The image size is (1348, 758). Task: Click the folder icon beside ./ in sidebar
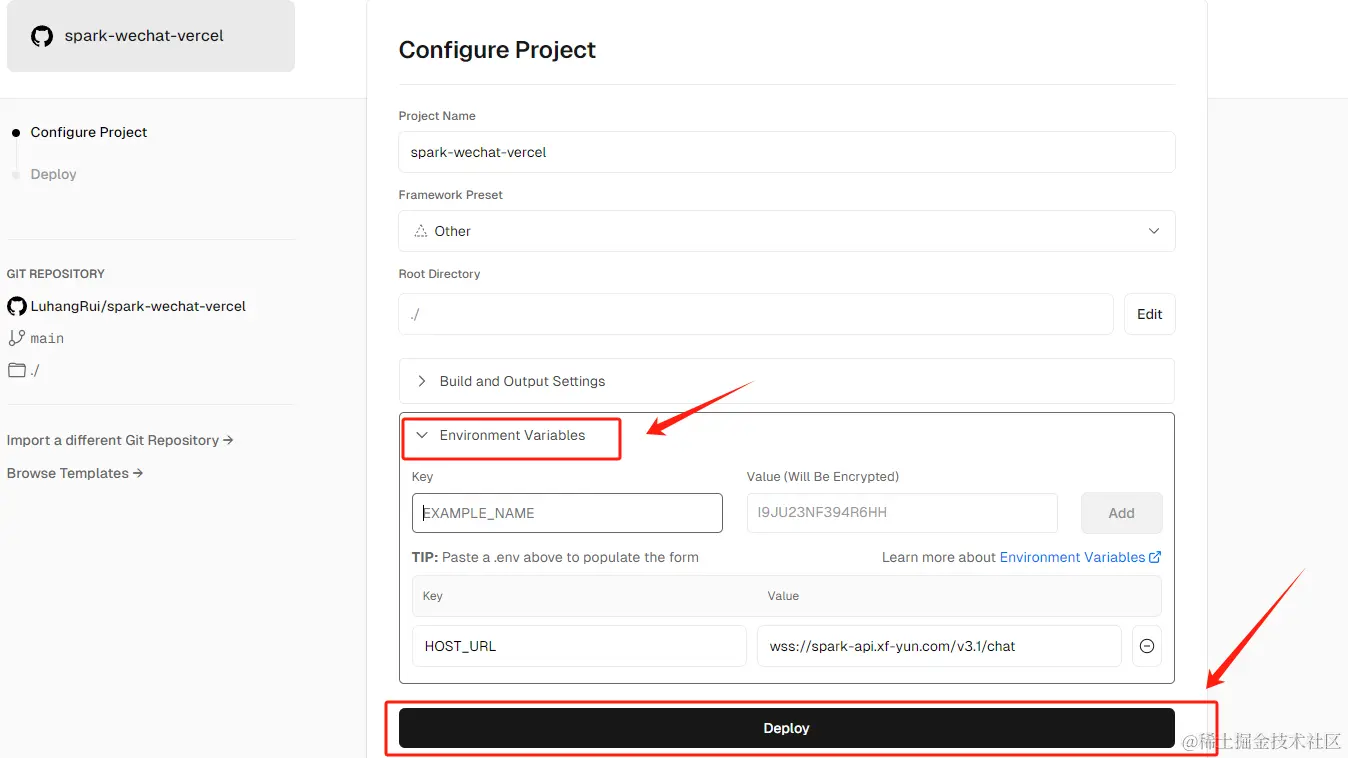click(16, 370)
